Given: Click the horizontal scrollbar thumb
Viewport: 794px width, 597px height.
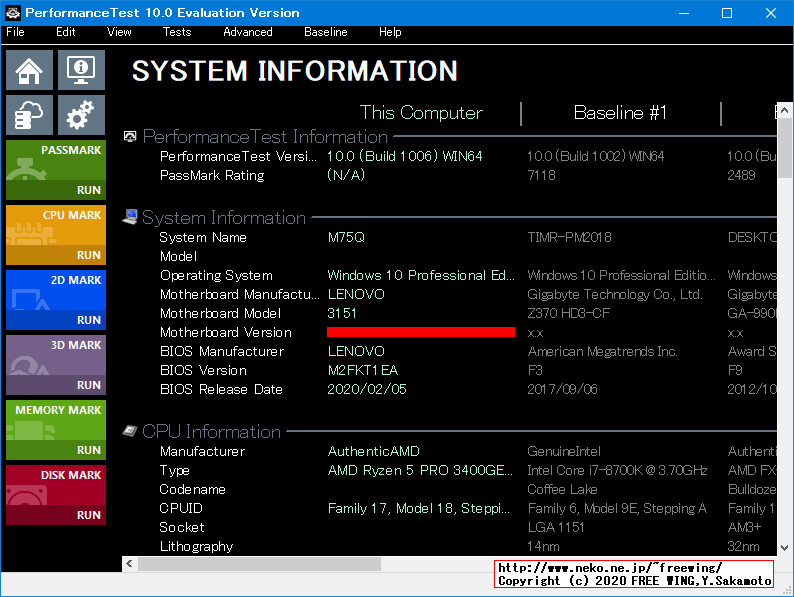Looking at the screenshot, I should pos(259,564).
